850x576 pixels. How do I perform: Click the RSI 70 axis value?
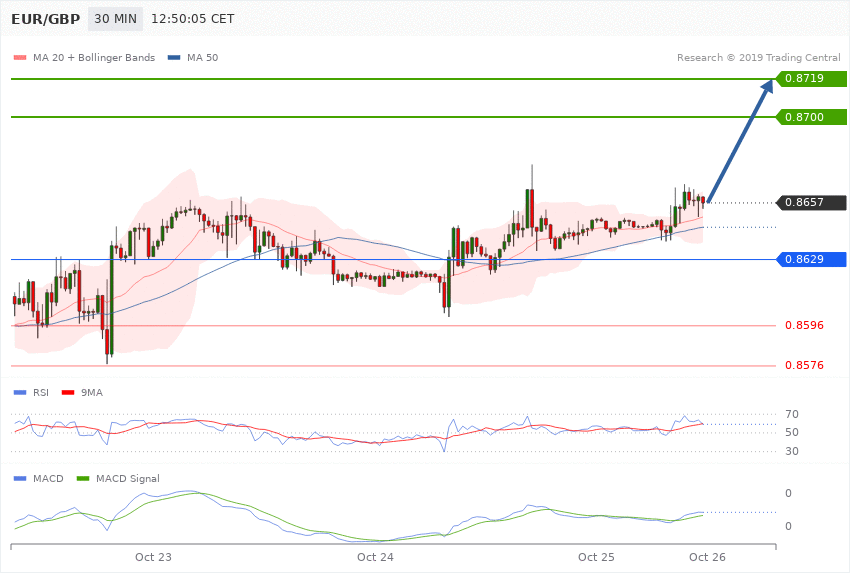click(791, 415)
